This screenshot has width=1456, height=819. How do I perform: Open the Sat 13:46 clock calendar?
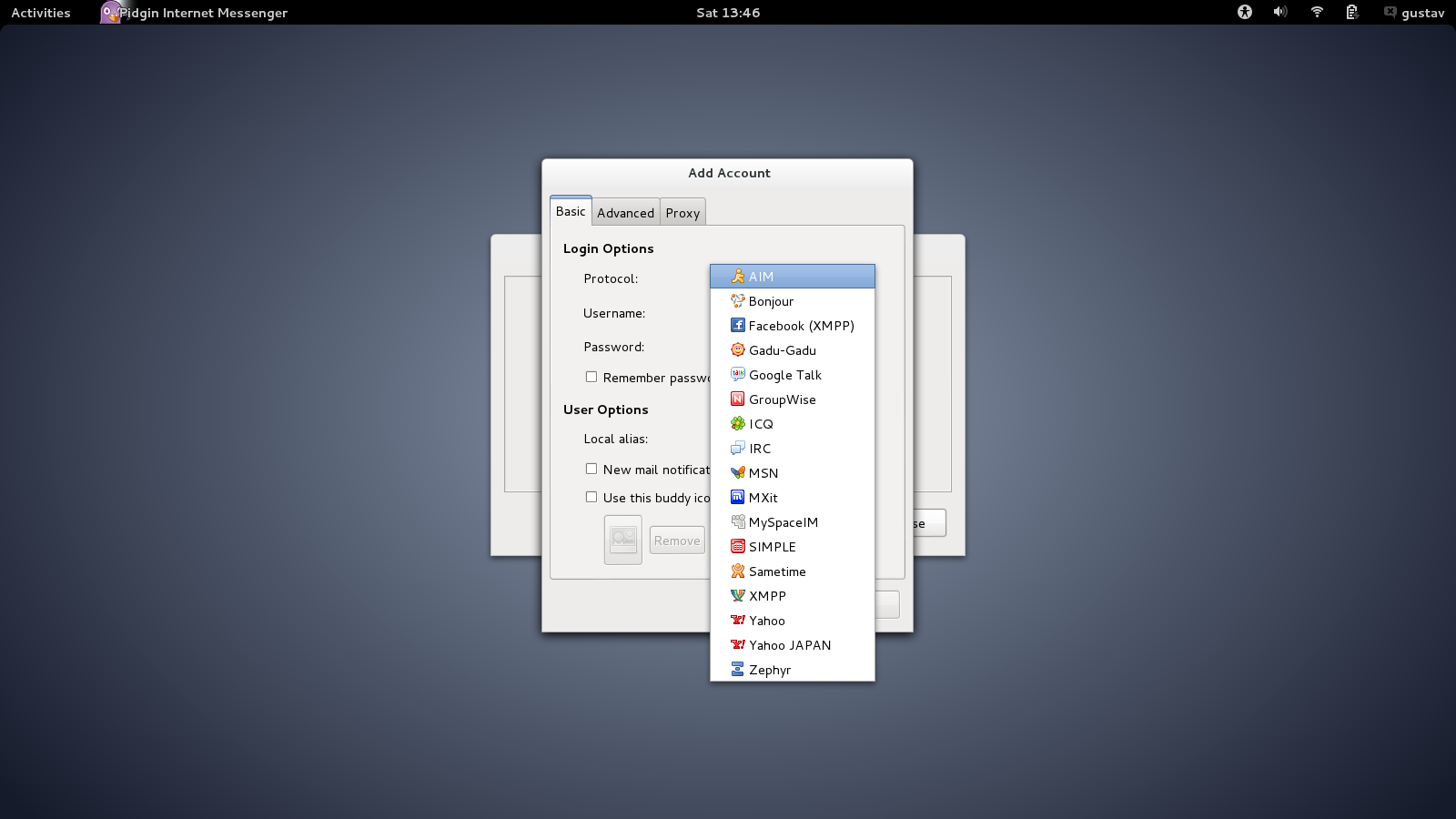click(728, 12)
